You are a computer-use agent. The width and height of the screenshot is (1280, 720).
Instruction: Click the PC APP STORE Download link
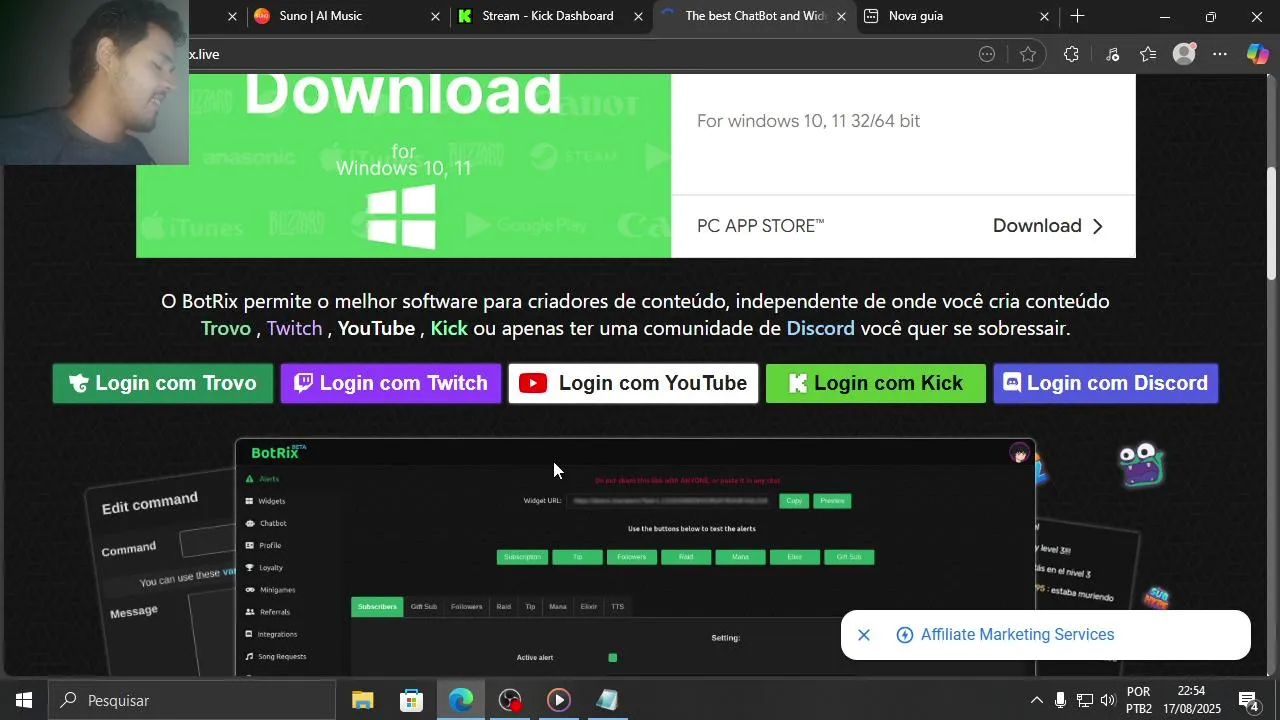pos(1048,226)
